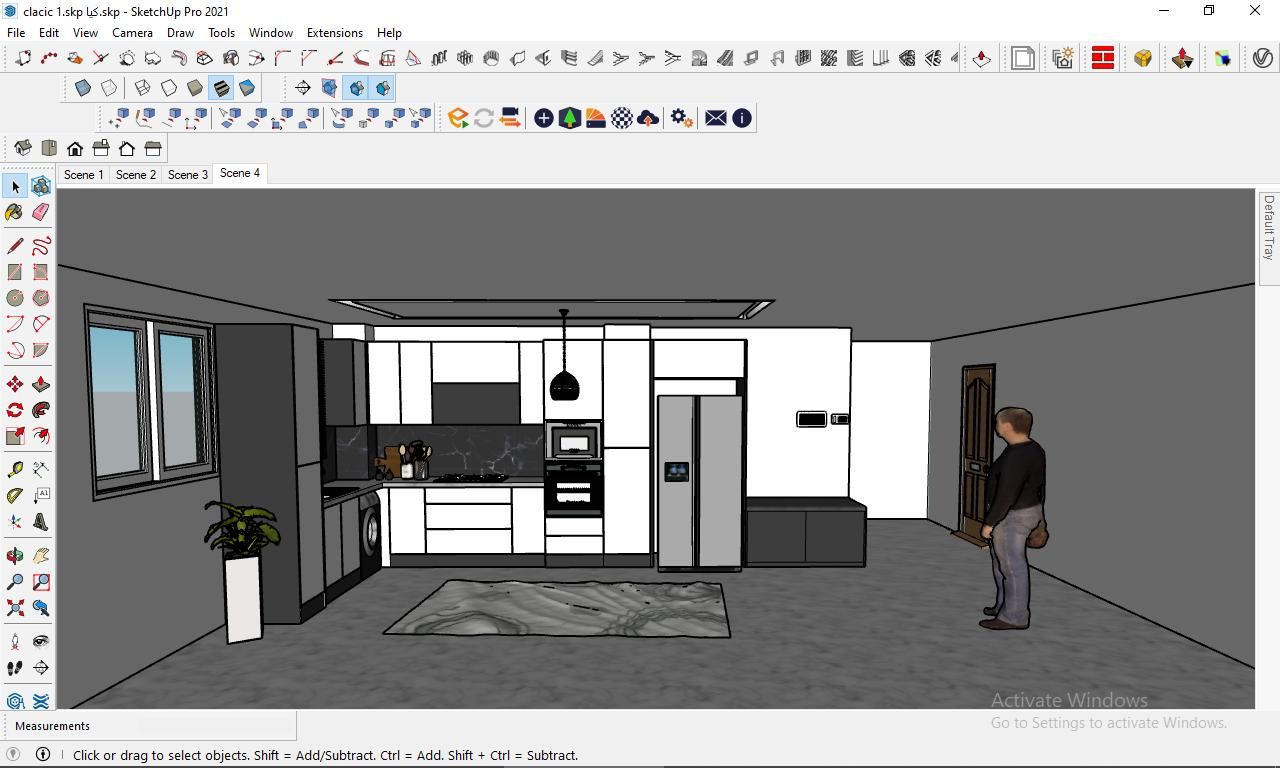This screenshot has width=1280, height=768.
Task: Select the Eraser tool
Action: click(41, 212)
